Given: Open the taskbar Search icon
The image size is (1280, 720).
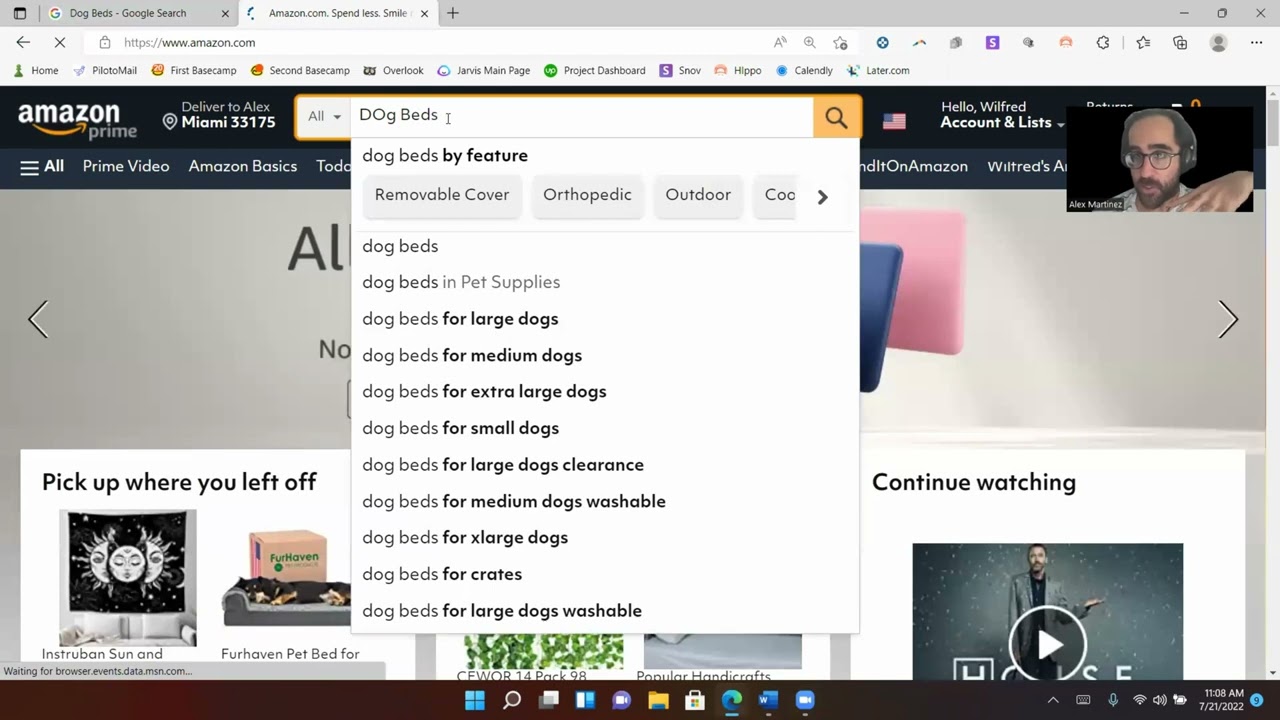Looking at the screenshot, I should click(512, 700).
